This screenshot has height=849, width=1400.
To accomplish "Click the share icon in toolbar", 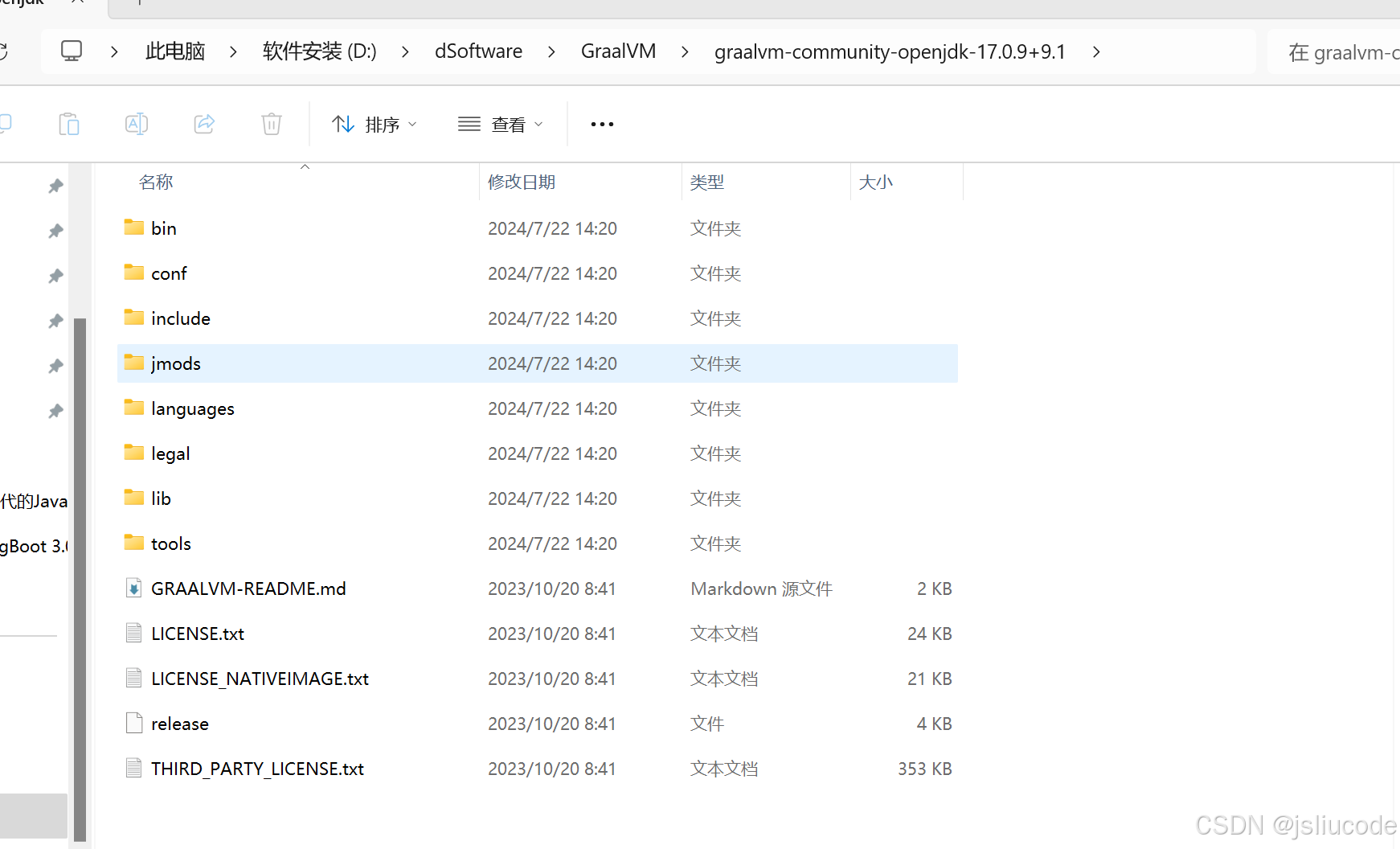I will pos(204,124).
